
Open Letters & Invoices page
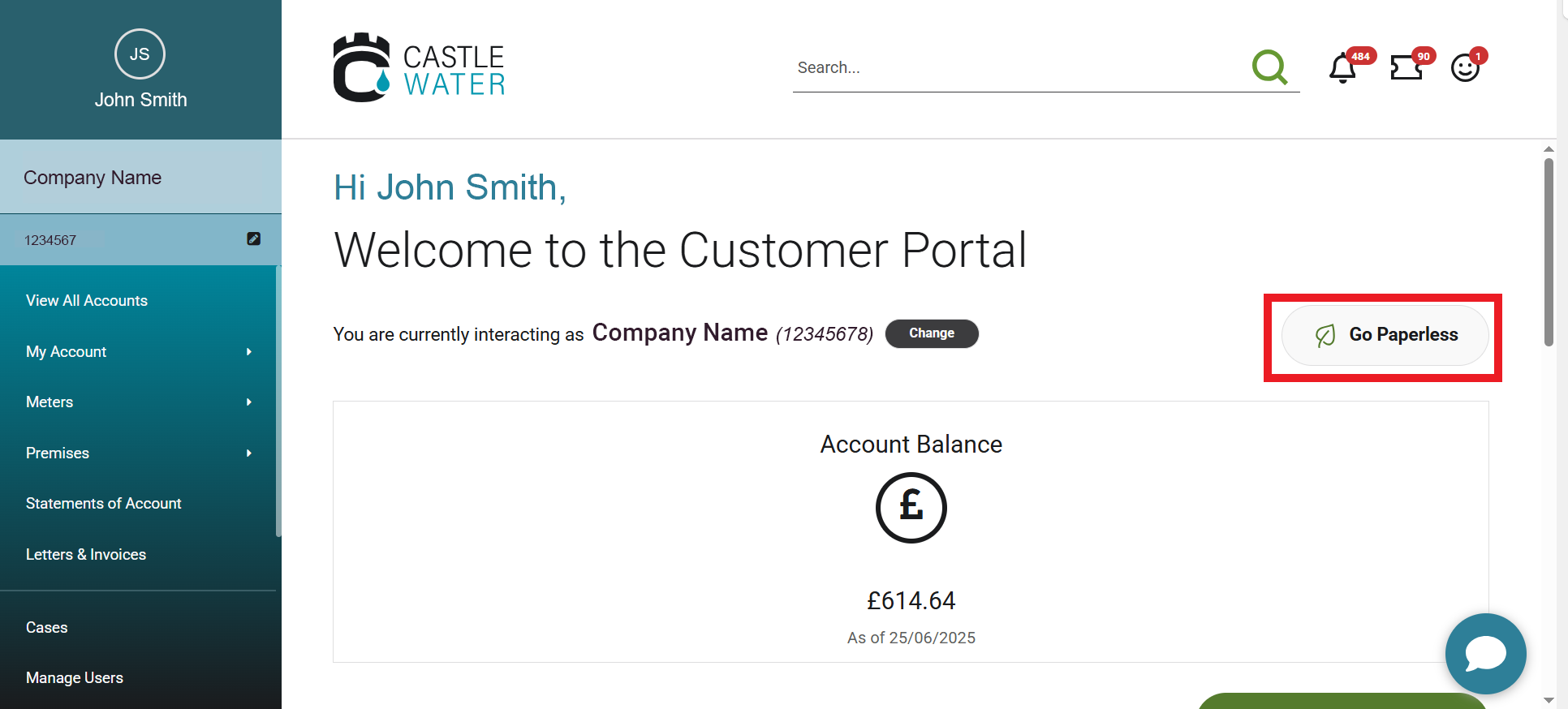point(86,554)
